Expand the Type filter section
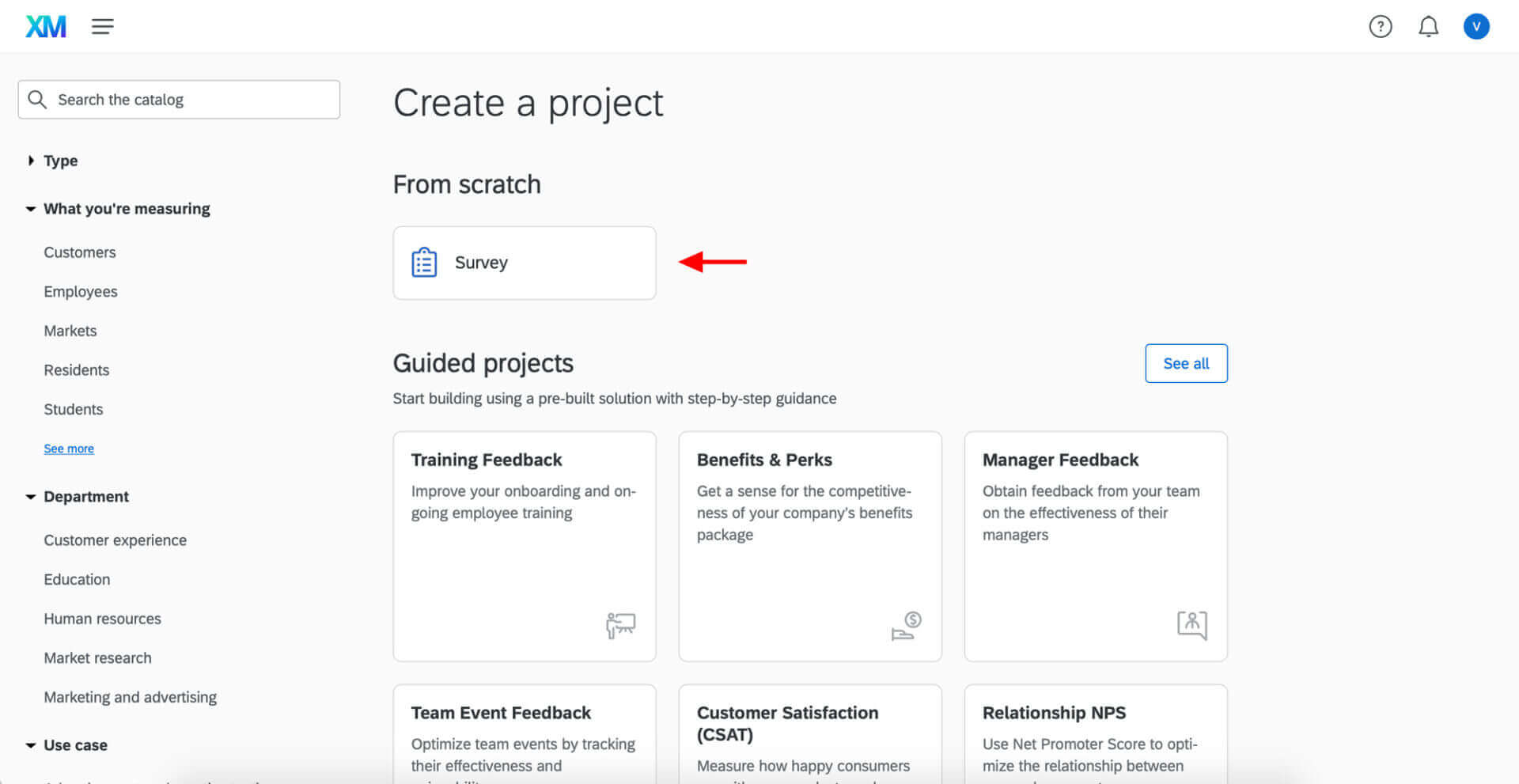The image size is (1519, 784). coord(52,161)
